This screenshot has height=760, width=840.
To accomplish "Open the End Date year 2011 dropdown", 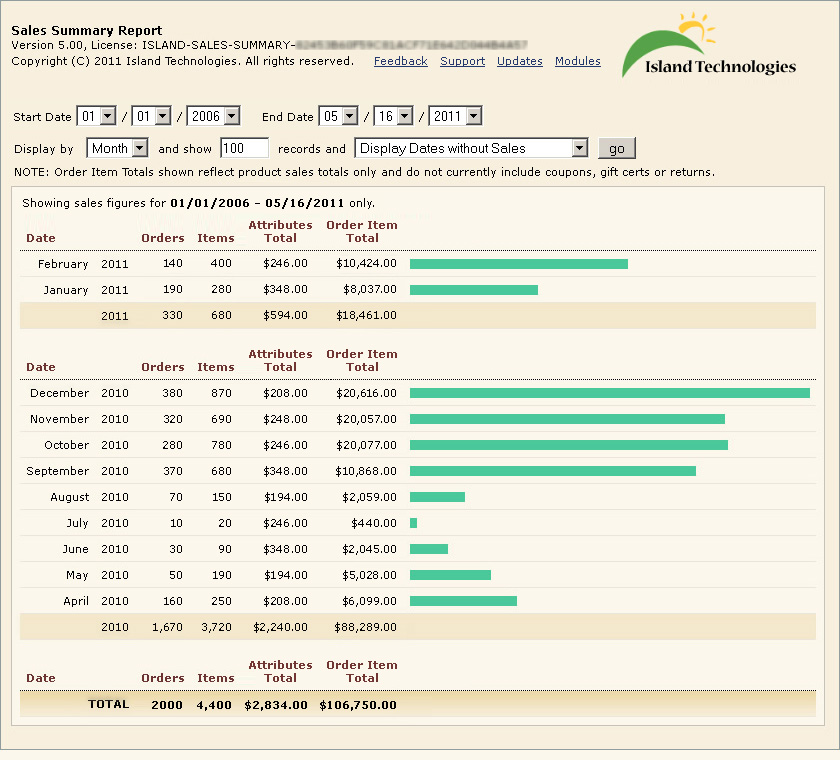I will click(455, 116).
